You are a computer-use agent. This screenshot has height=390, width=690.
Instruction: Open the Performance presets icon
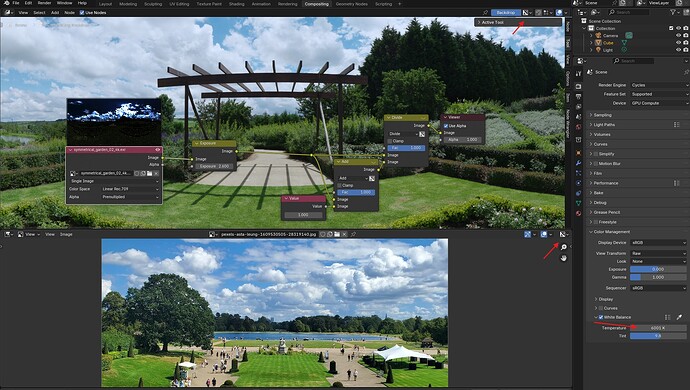click(x=676, y=183)
